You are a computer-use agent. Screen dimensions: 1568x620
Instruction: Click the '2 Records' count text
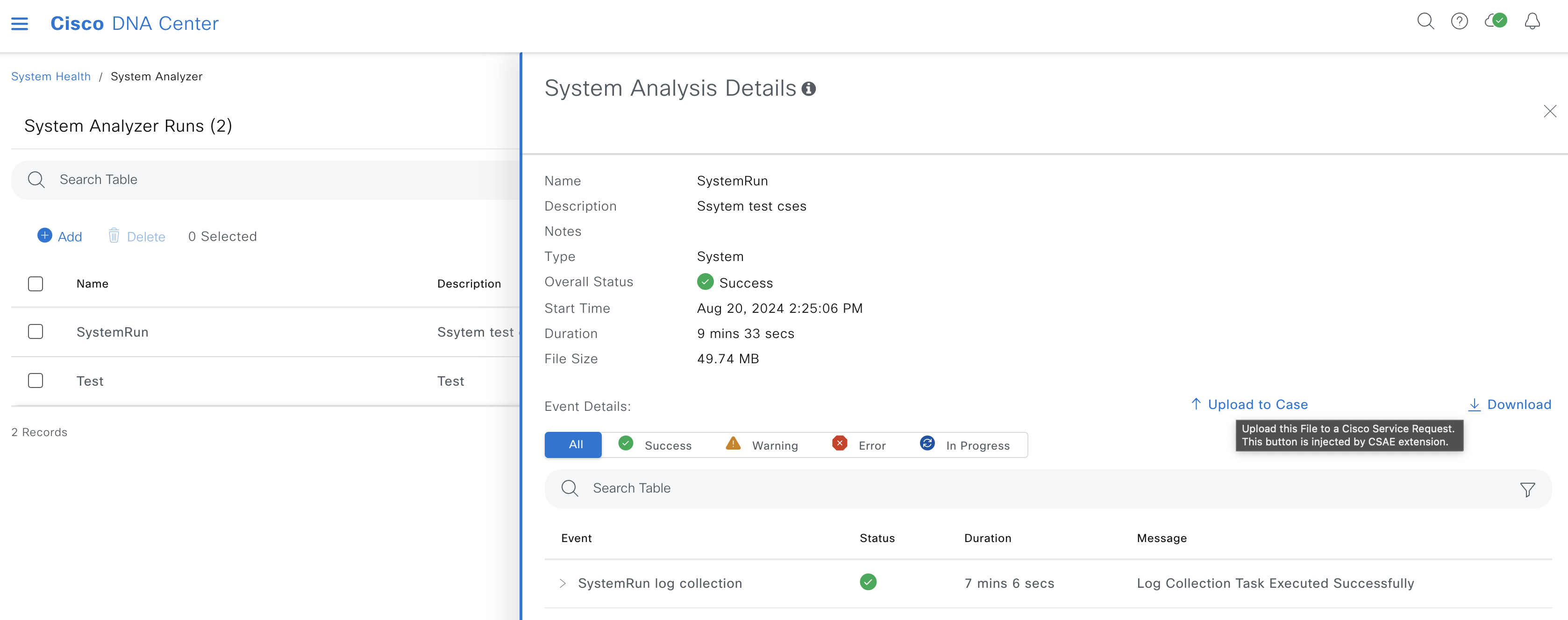pos(39,433)
